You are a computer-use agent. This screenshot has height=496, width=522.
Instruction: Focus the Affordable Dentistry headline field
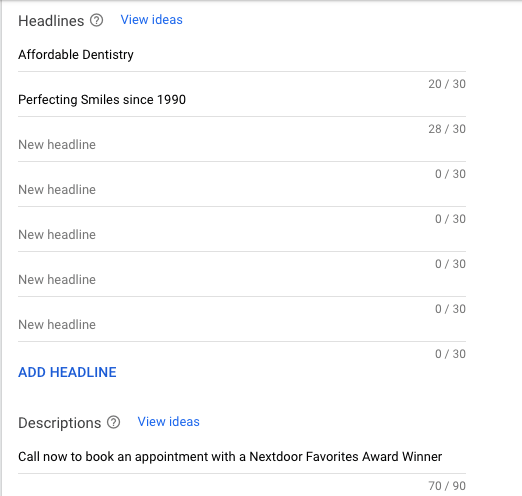point(242,55)
